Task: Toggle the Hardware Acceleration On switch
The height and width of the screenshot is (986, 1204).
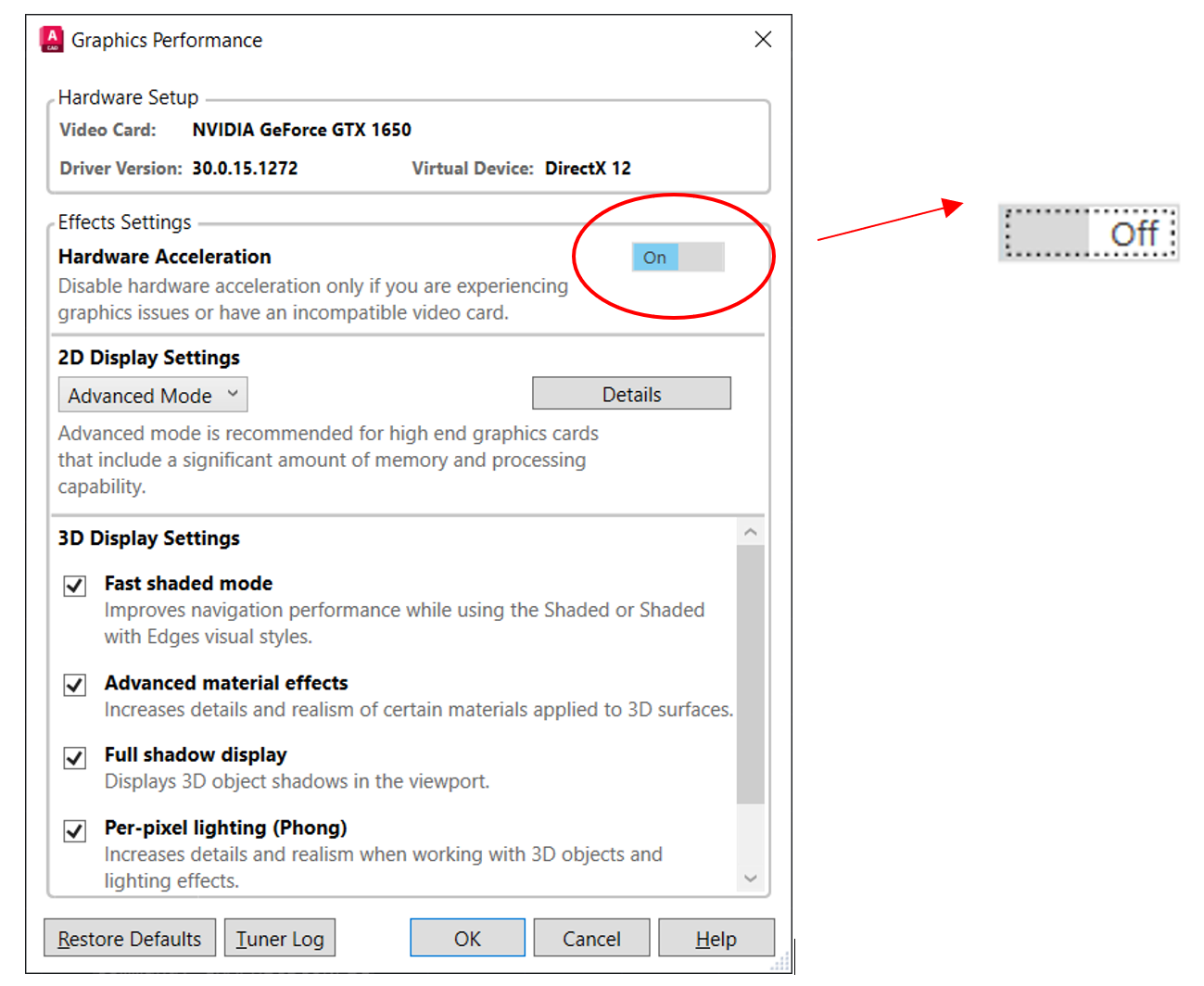Action: coord(678,258)
